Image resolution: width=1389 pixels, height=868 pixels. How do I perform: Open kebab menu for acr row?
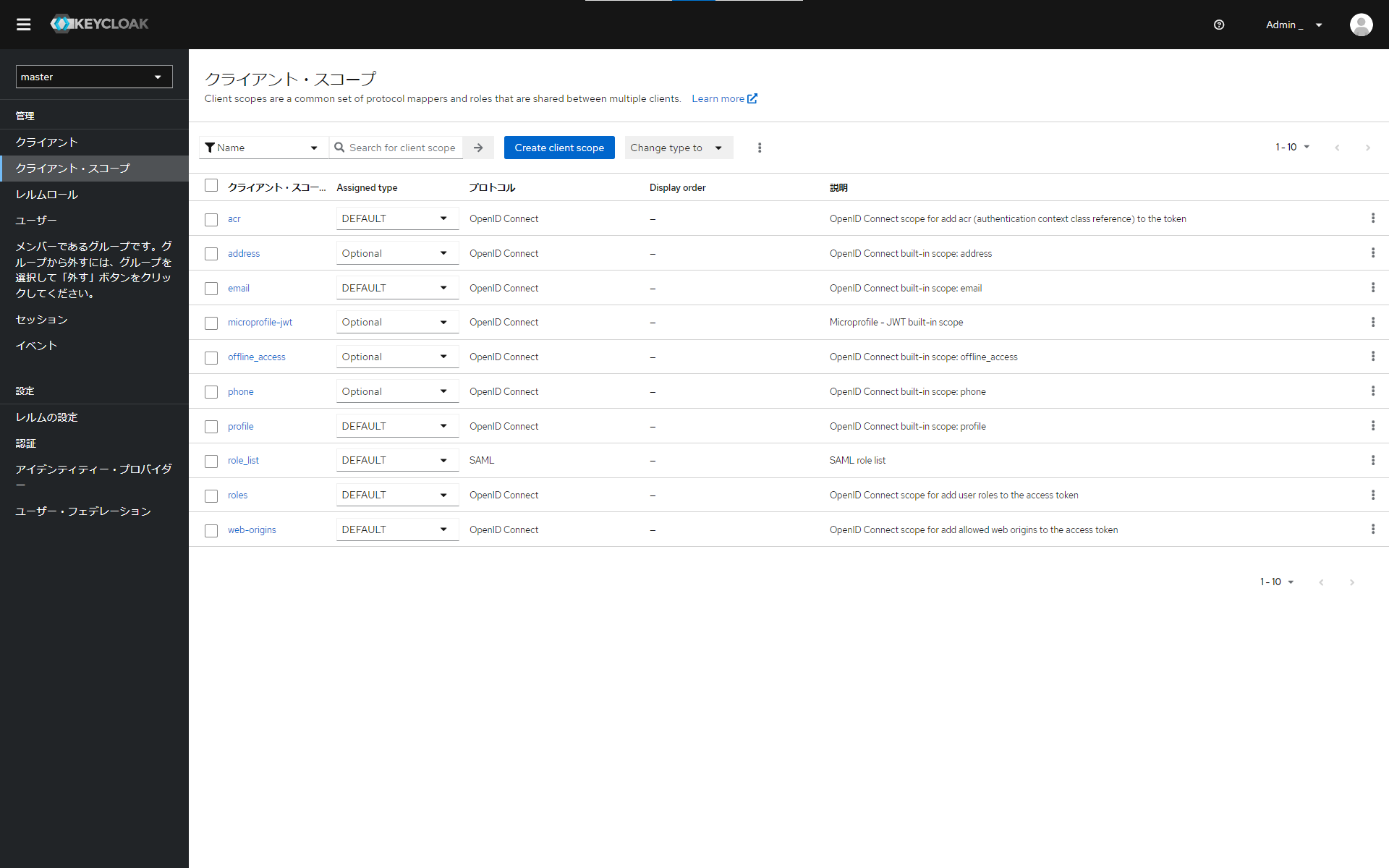pyautogui.click(x=1372, y=218)
